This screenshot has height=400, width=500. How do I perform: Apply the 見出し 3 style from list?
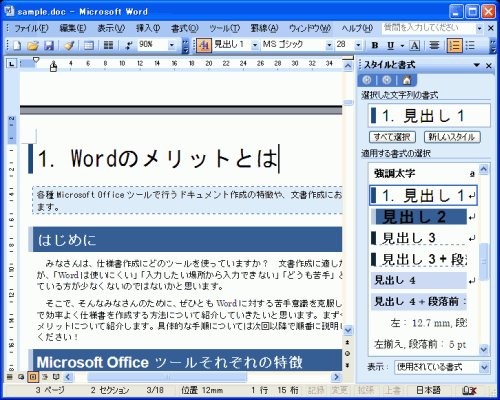[x=424, y=238]
